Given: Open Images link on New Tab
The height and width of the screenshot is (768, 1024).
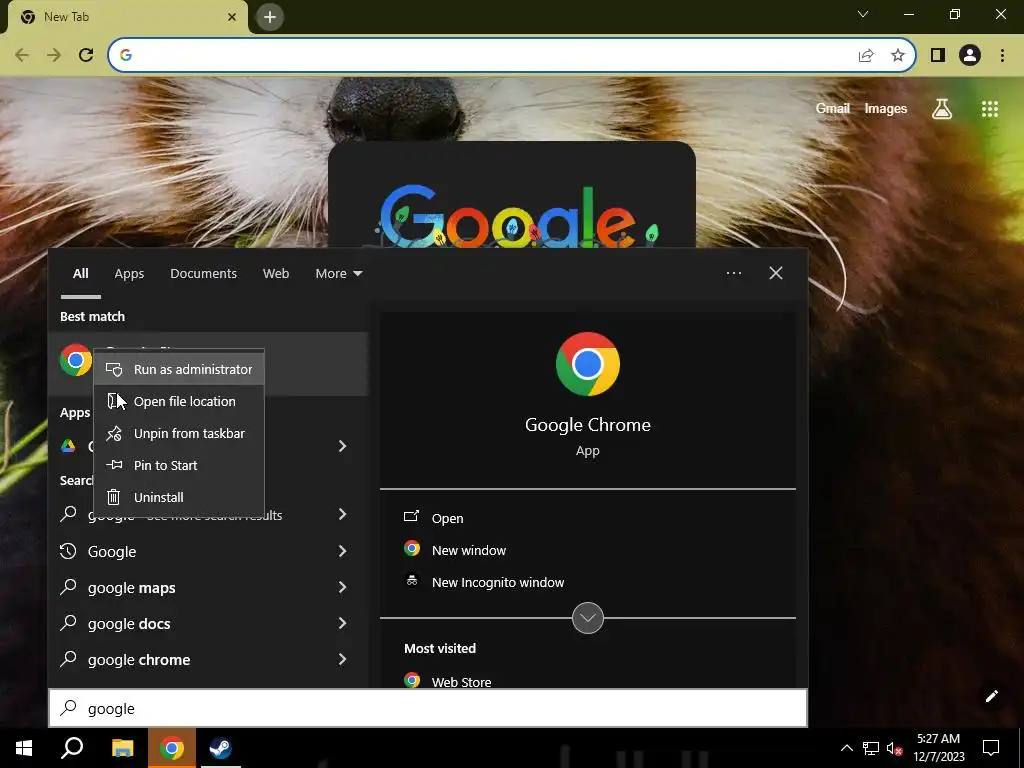Looking at the screenshot, I should click(886, 108).
